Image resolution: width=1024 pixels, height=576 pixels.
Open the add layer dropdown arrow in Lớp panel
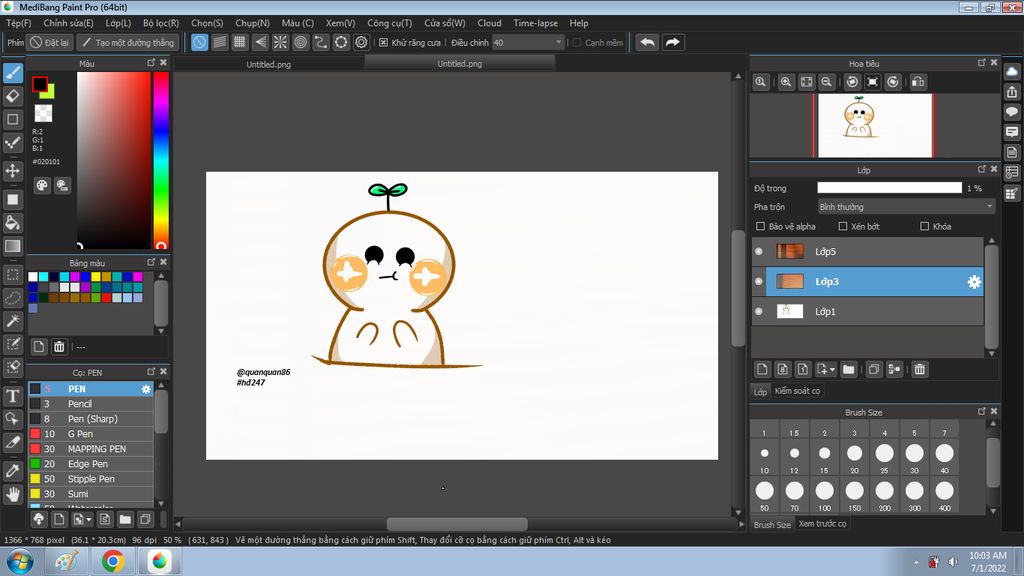832,370
